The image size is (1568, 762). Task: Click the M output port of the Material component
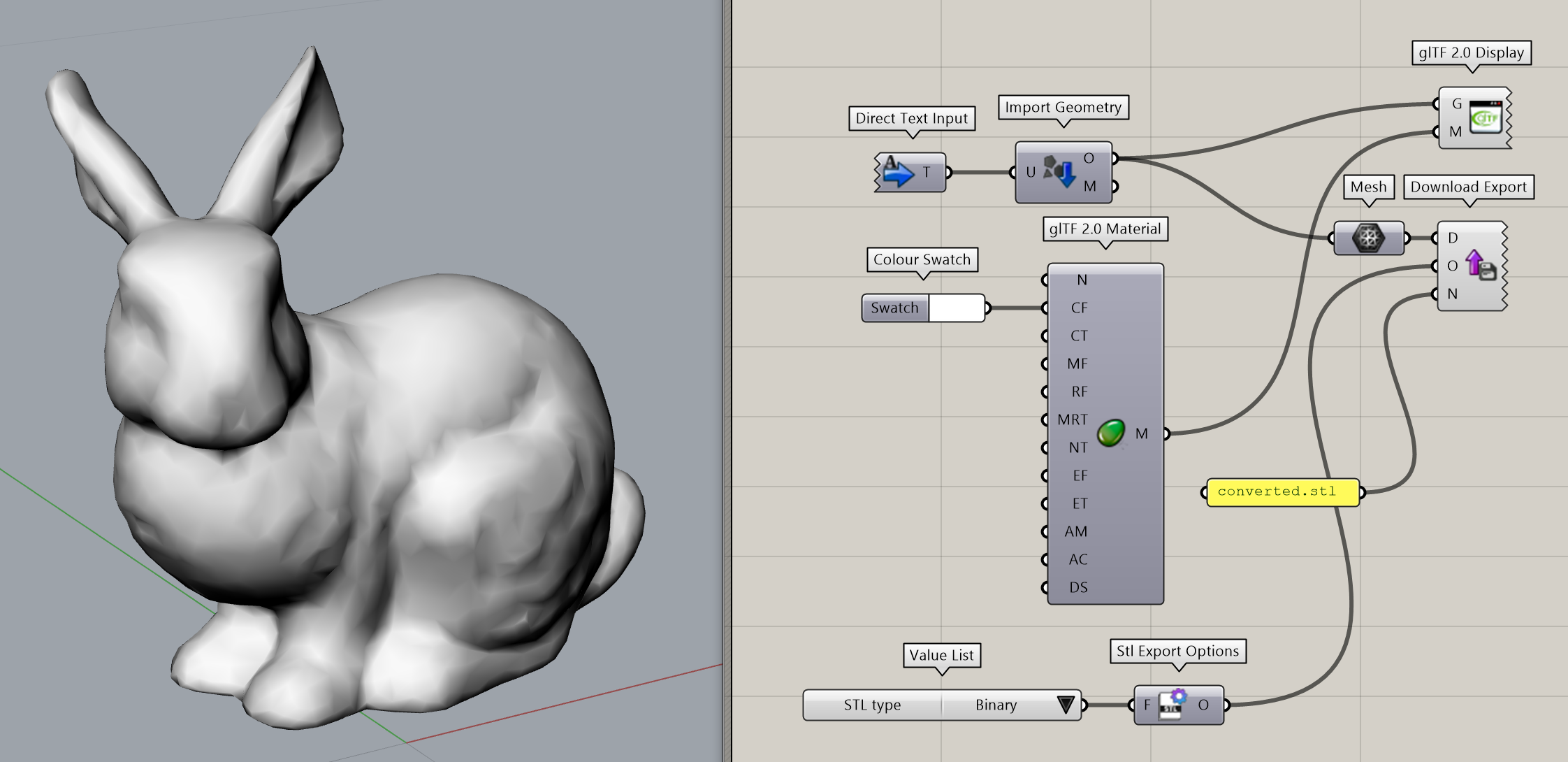point(1166,433)
